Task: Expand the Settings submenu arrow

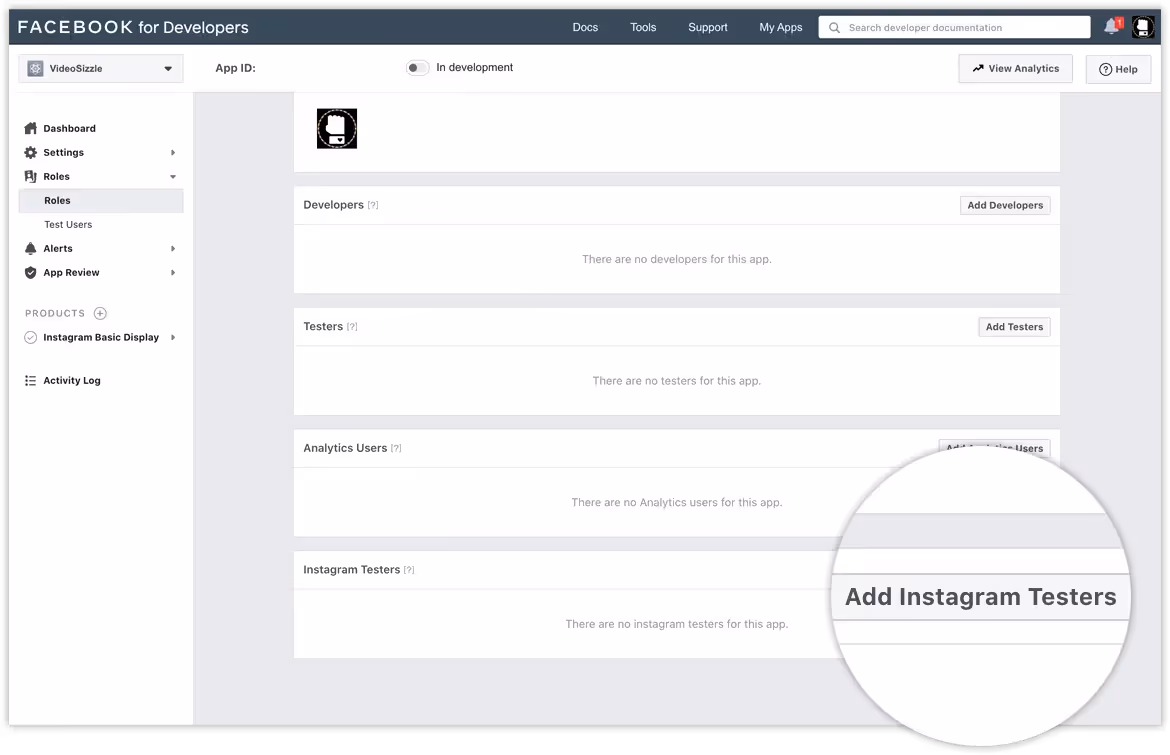Action: pos(173,152)
